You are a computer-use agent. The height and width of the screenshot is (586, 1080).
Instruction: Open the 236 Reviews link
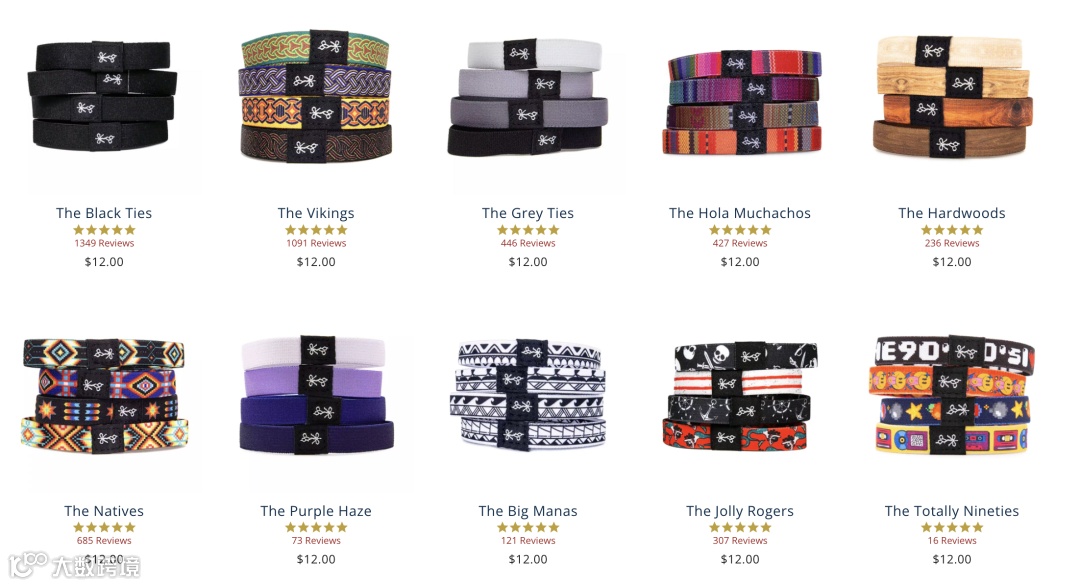(x=952, y=243)
